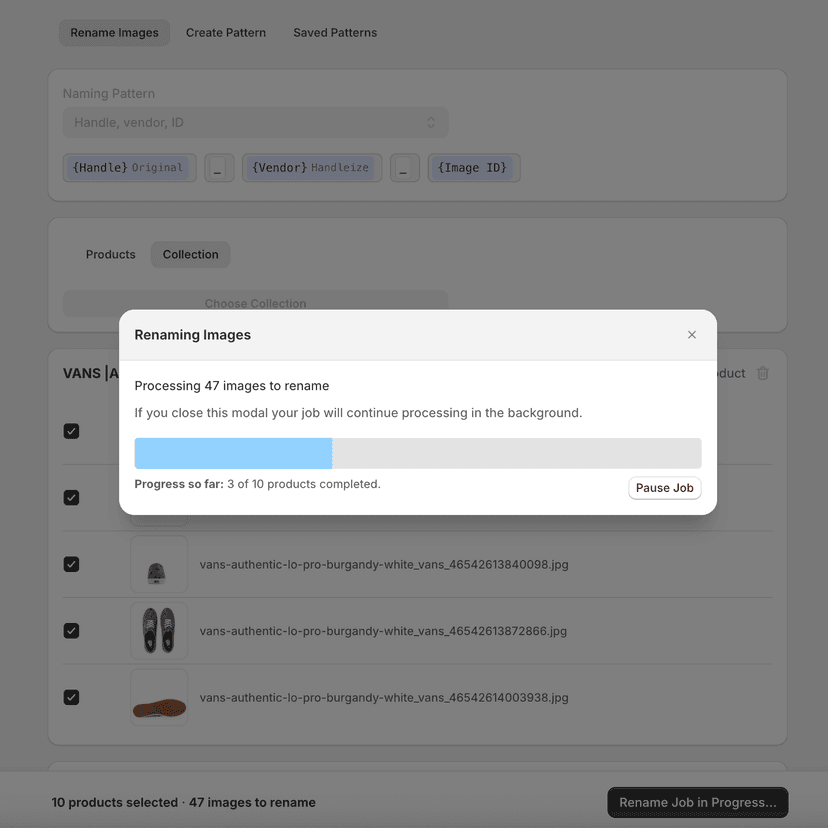828x828 pixels.
Task: Click the first underscore separator token
Action: coord(218,167)
